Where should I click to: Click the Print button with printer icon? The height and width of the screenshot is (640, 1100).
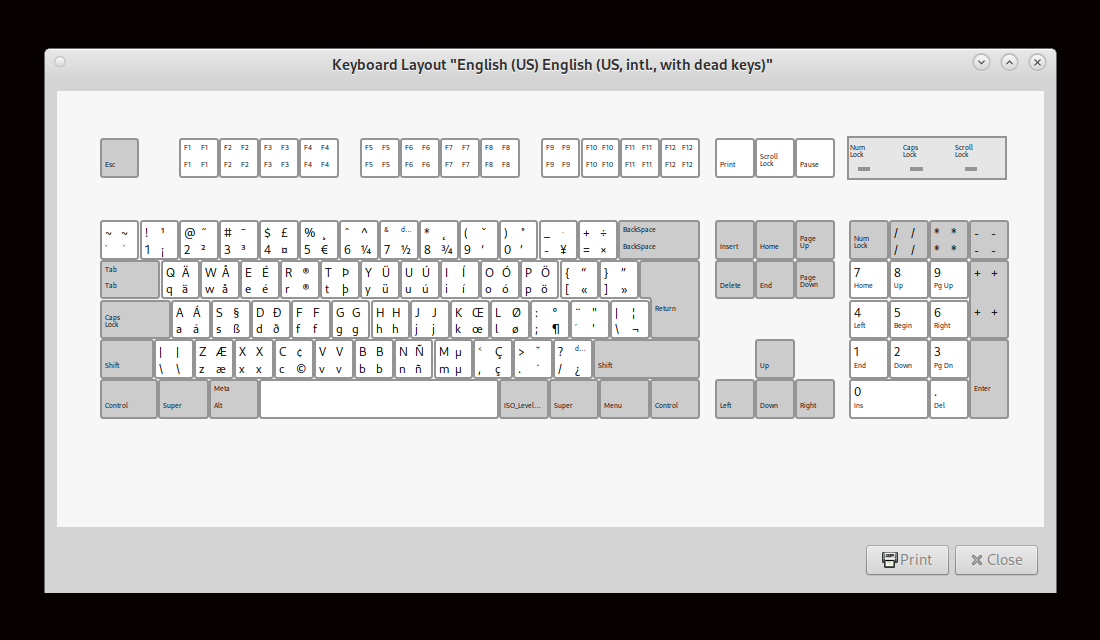[906, 560]
